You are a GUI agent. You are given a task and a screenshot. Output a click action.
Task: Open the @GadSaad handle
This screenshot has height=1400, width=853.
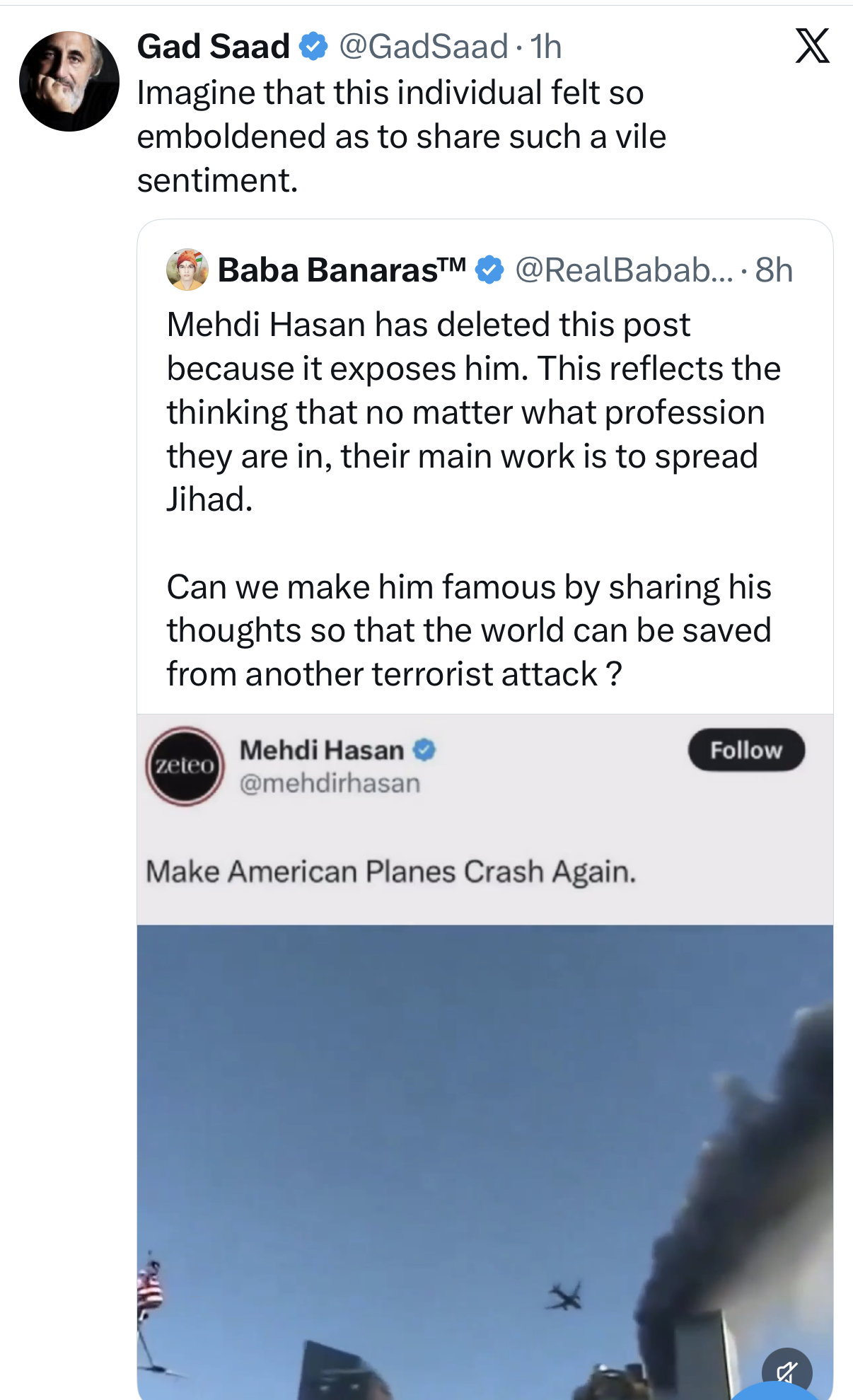423,47
